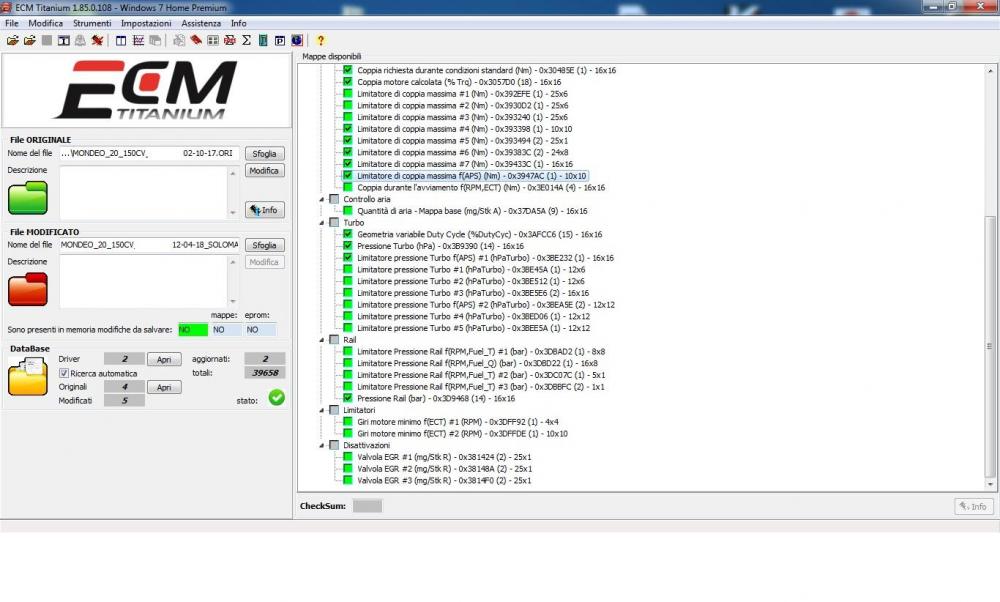
Task: Open the Impostazioni menu
Action: coord(146,23)
